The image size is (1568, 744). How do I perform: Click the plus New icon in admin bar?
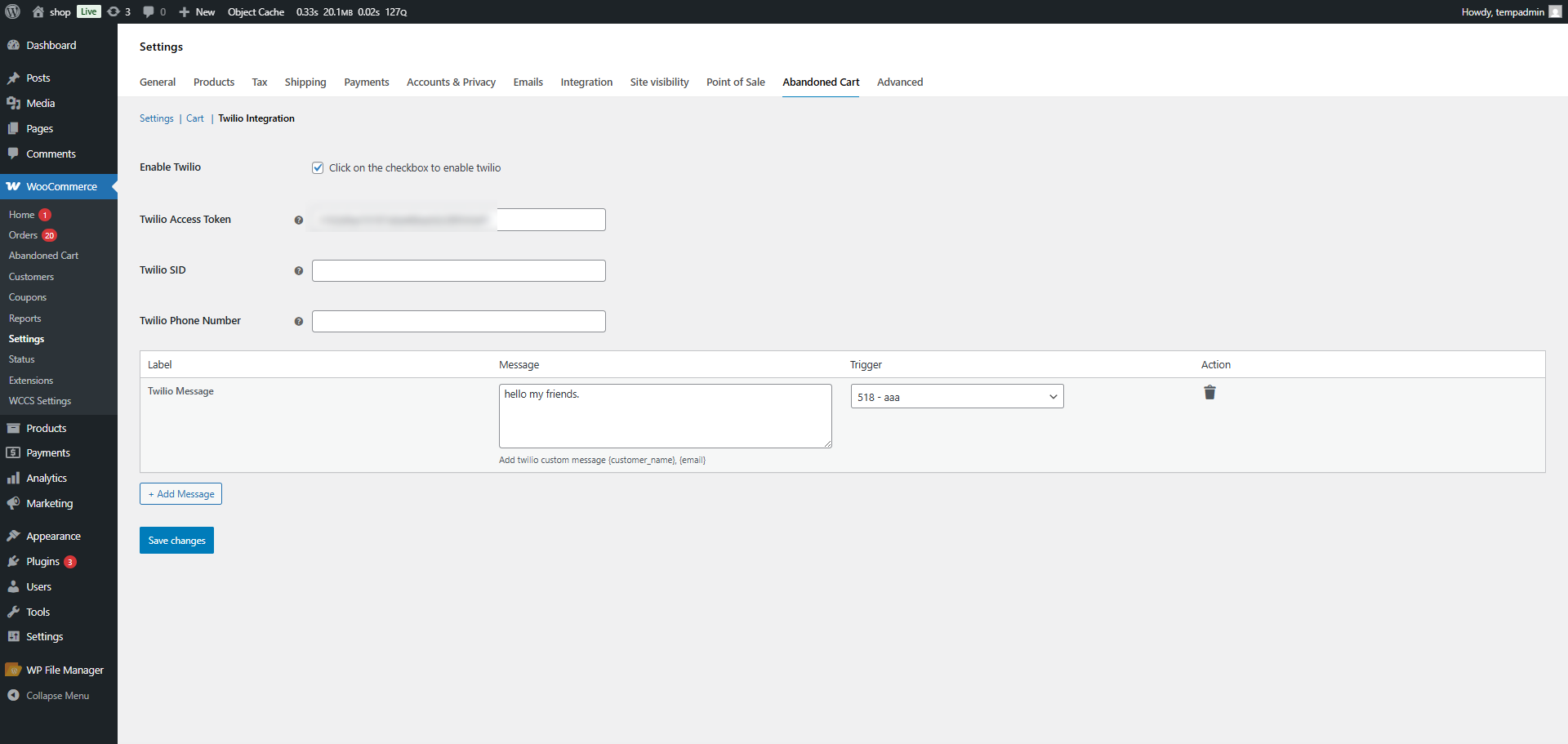pyautogui.click(x=185, y=11)
